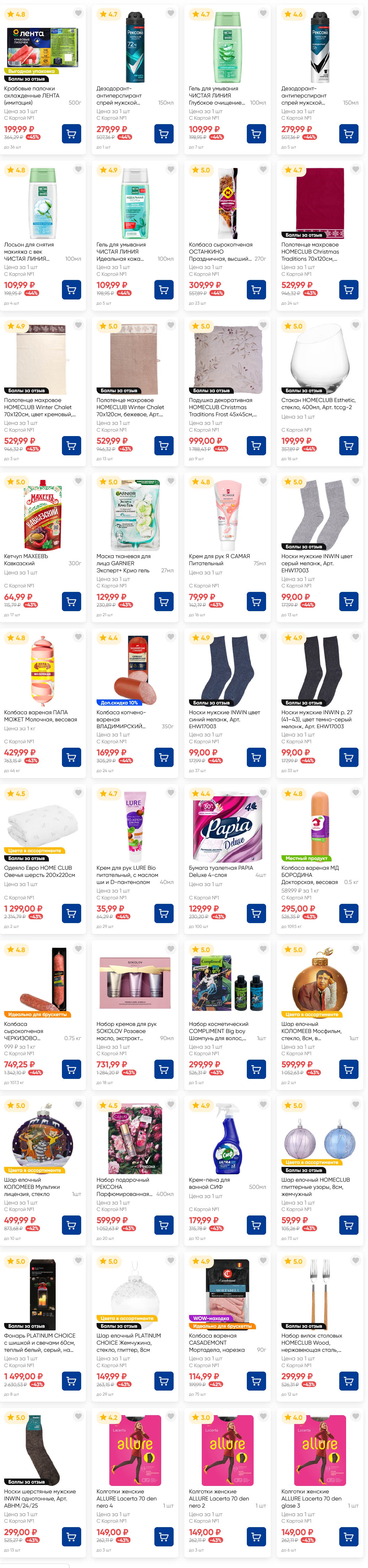This screenshot has width=368, height=1568.
Task: Add ОСТАНКИНО smoked sausage to cart
Action: (256, 290)
